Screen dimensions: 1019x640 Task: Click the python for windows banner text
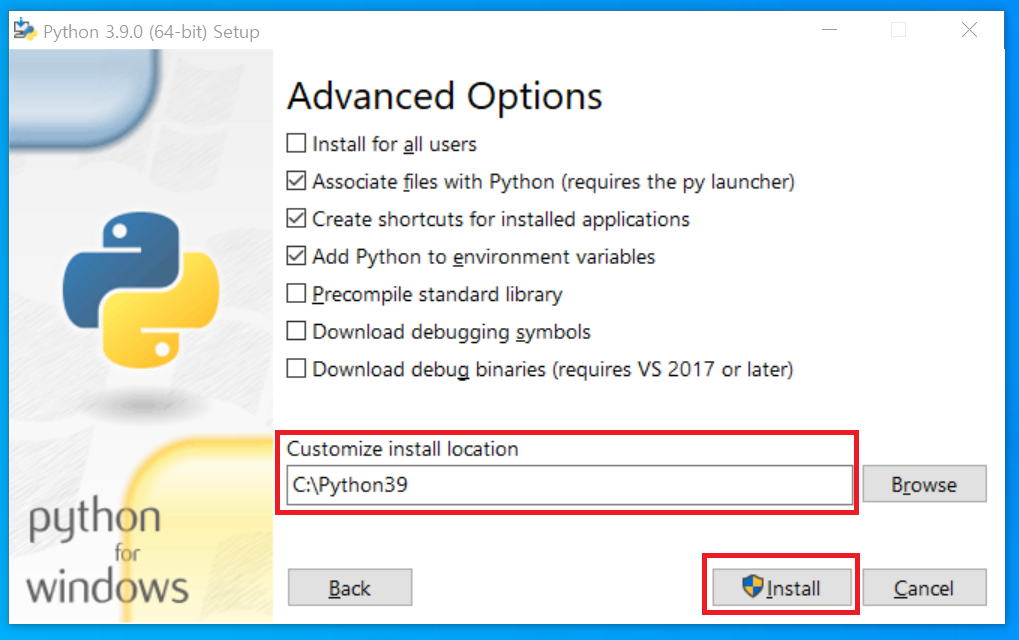point(108,551)
